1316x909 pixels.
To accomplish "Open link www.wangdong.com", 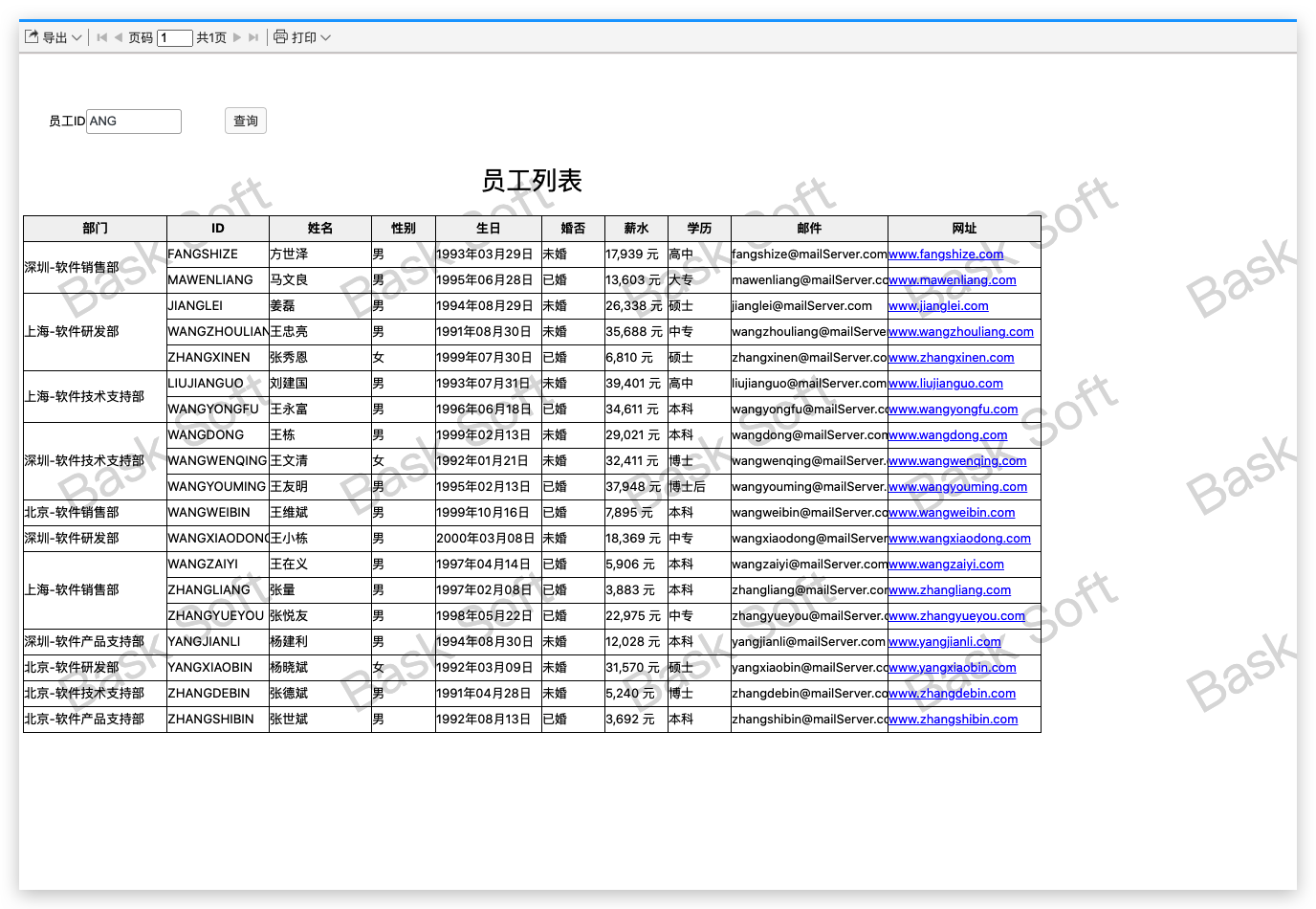I will (x=948, y=435).
